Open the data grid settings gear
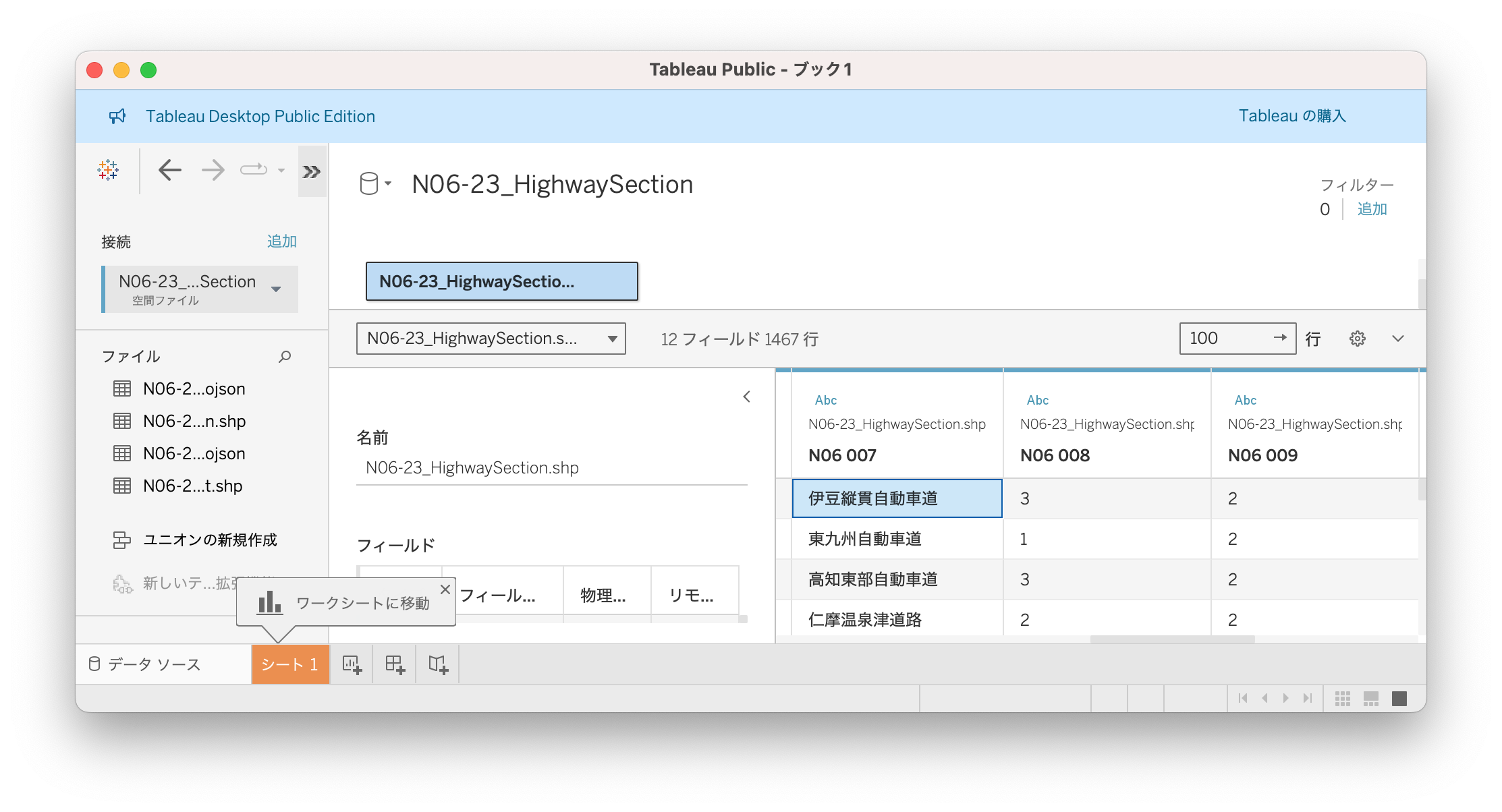Viewport: 1502px width, 812px height. coord(1357,339)
